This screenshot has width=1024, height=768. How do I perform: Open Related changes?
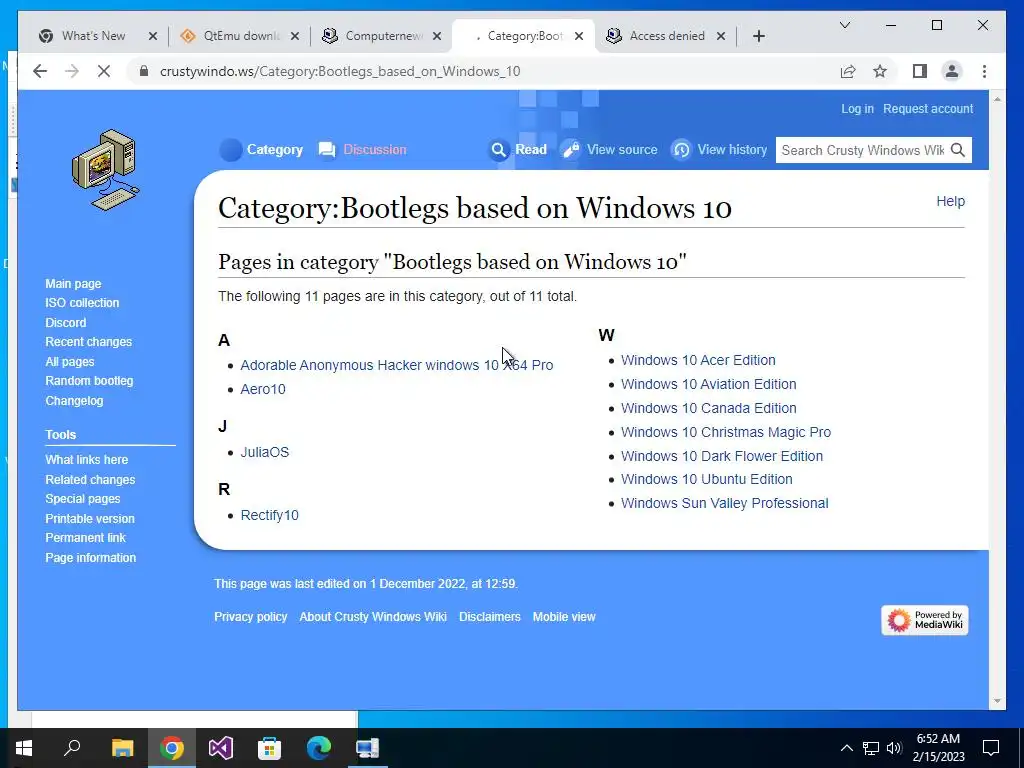point(90,479)
